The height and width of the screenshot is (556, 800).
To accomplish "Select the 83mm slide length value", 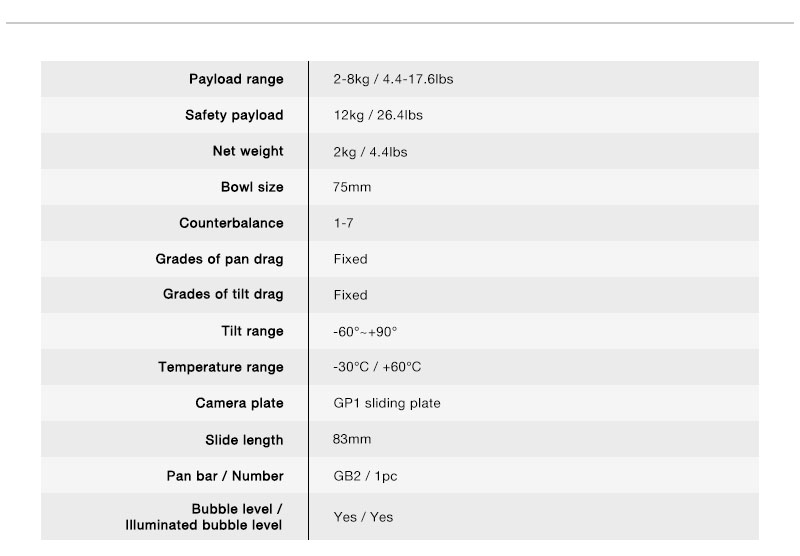I will 352,439.
